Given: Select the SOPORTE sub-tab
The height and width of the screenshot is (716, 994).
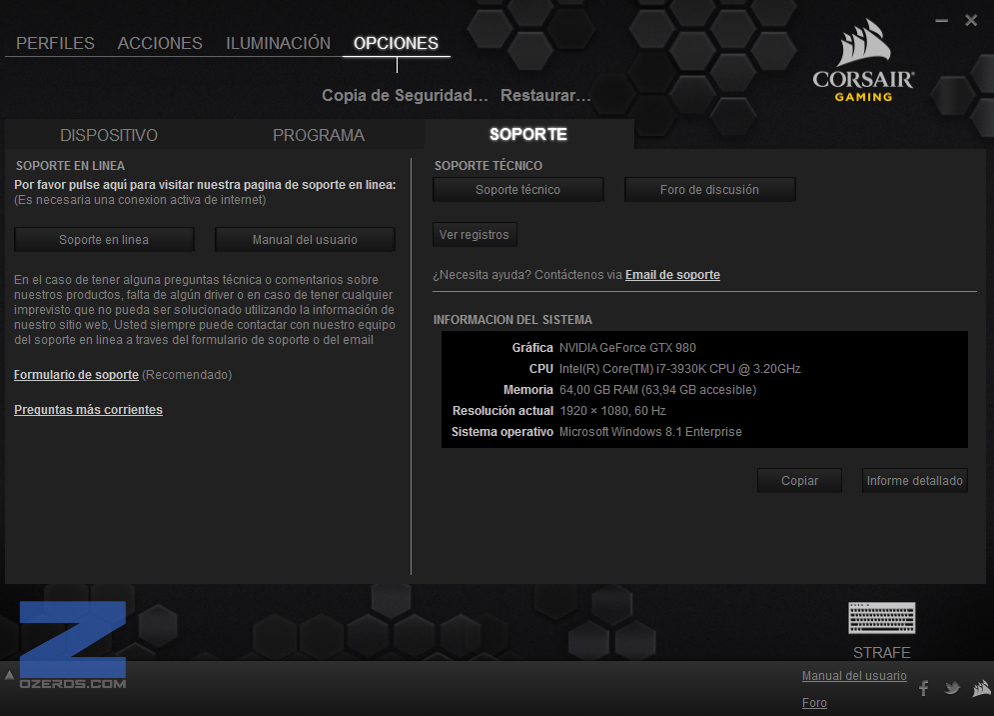Looking at the screenshot, I should point(529,134).
